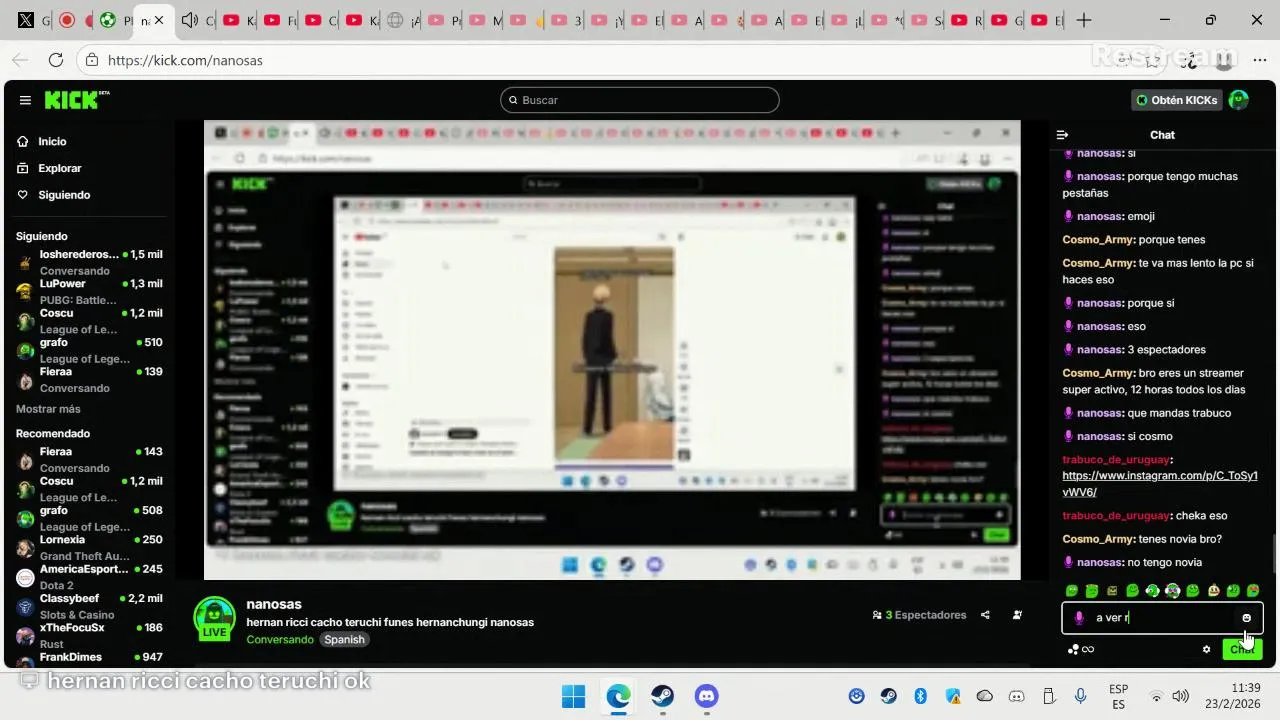Open xTheFocuSx channel in Recomendado
The width and height of the screenshot is (1280, 720).
(x=89, y=635)
